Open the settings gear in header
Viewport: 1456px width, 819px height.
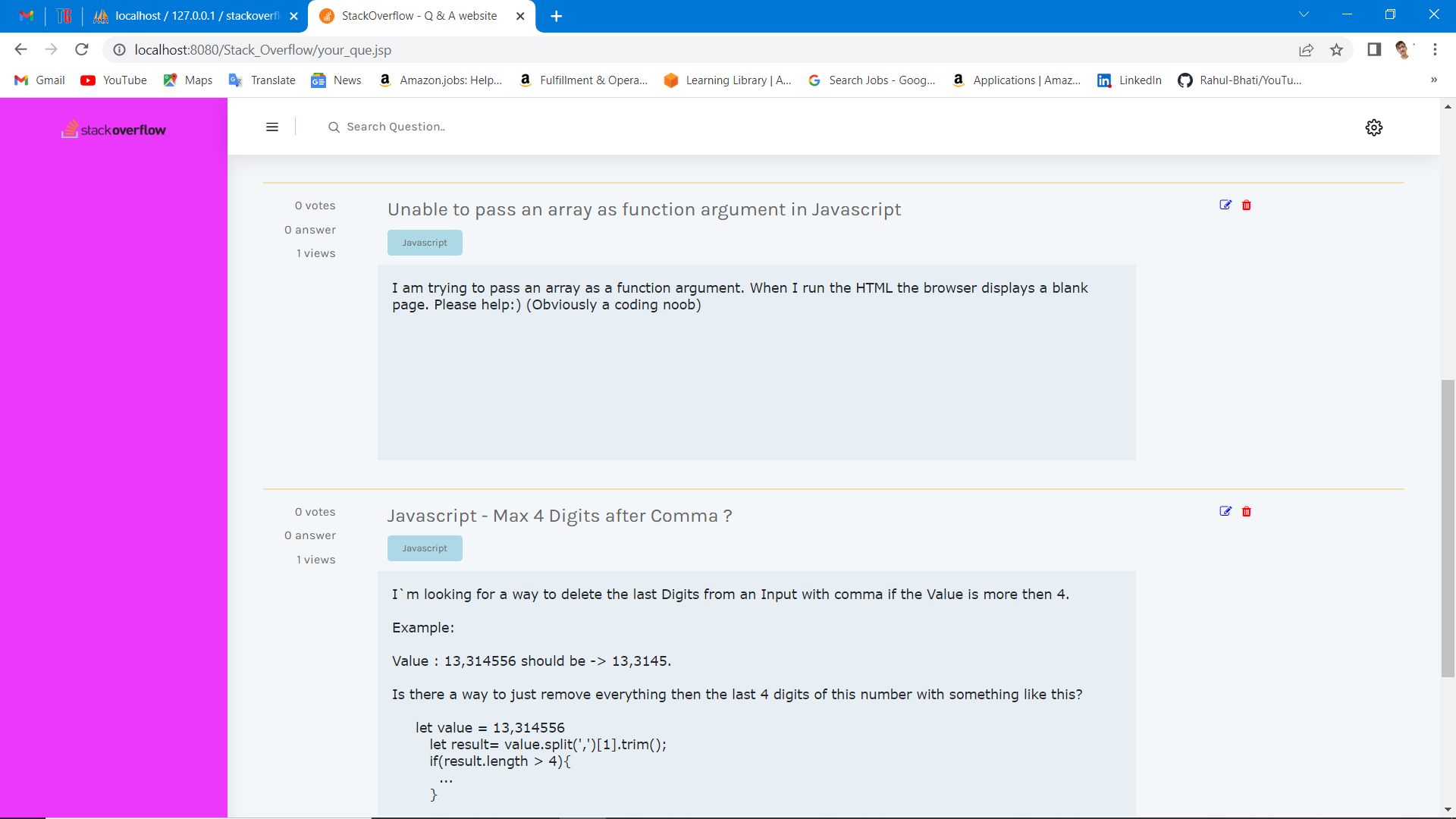1373,127
